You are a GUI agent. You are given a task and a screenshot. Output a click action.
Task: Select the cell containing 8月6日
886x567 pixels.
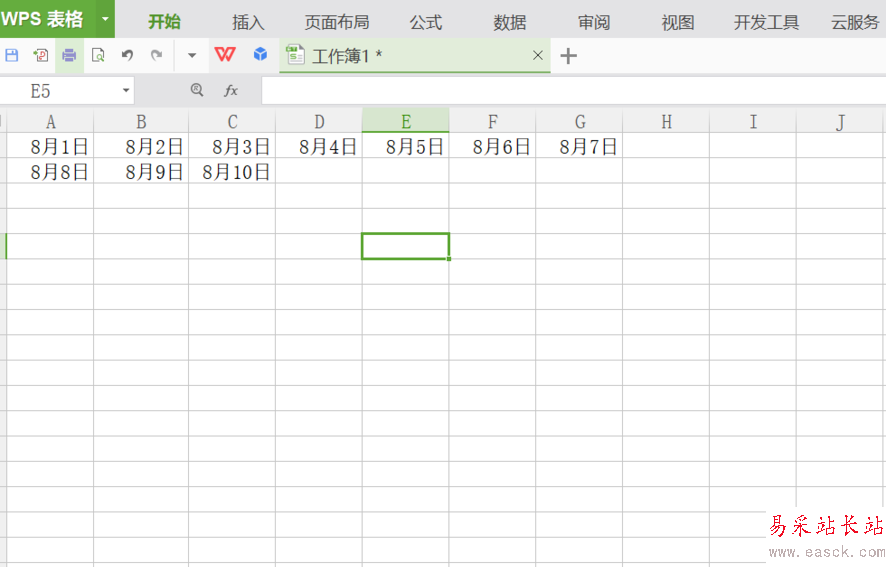coord(493,146)
